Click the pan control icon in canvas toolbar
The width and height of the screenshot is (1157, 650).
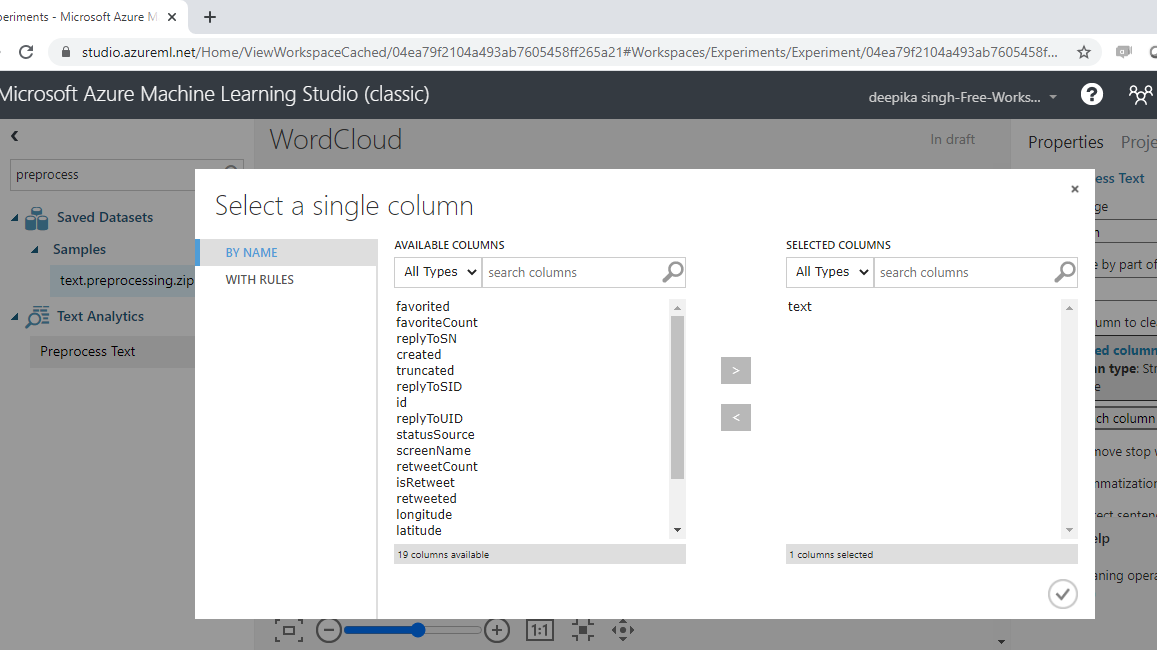pyautogui.click(x=623, y=630)
